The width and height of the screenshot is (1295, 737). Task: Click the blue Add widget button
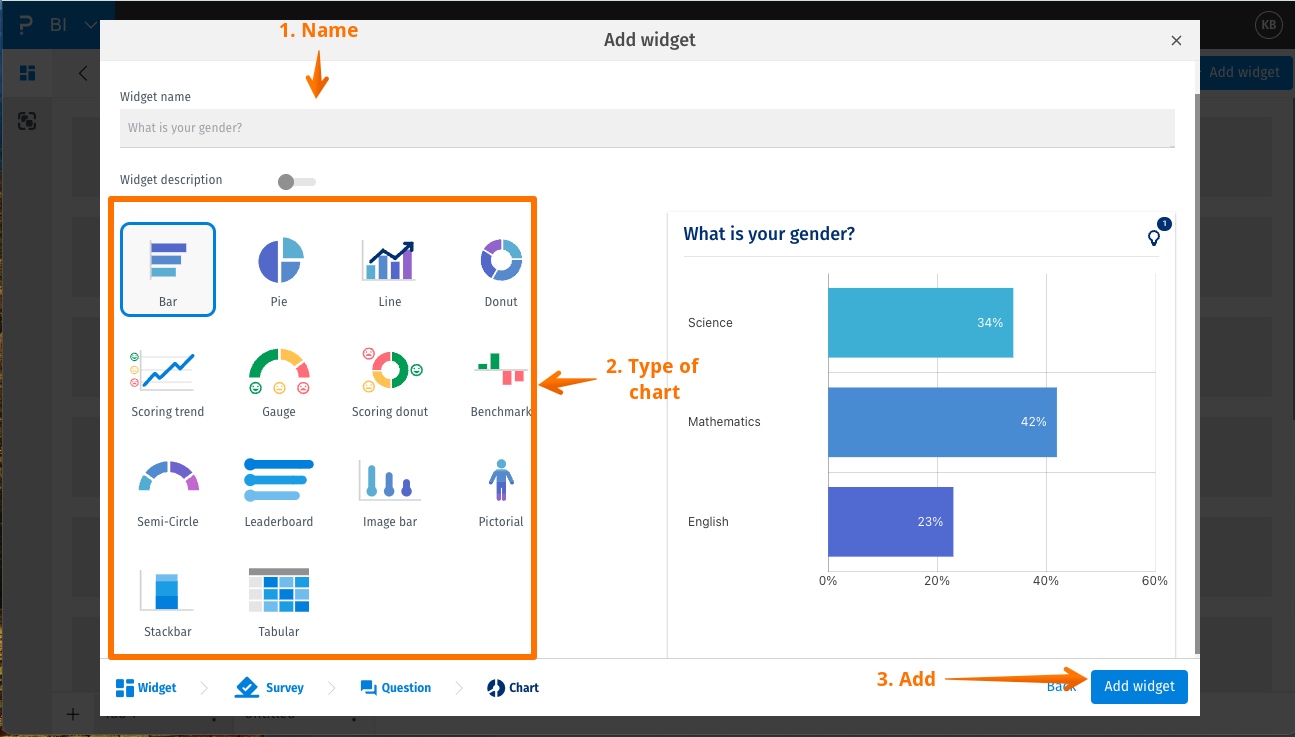pos(1139,686)
